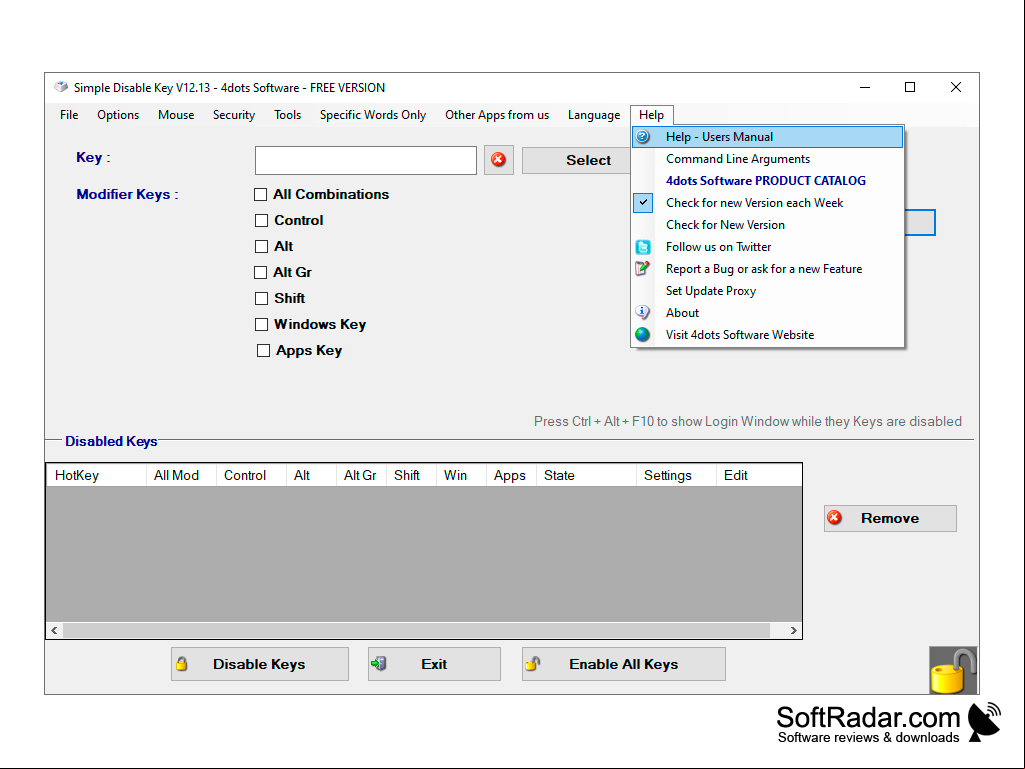The height and width of the screenshot is (769, 1025).
Task: Click the Win column header
Action: click(462, 475)
